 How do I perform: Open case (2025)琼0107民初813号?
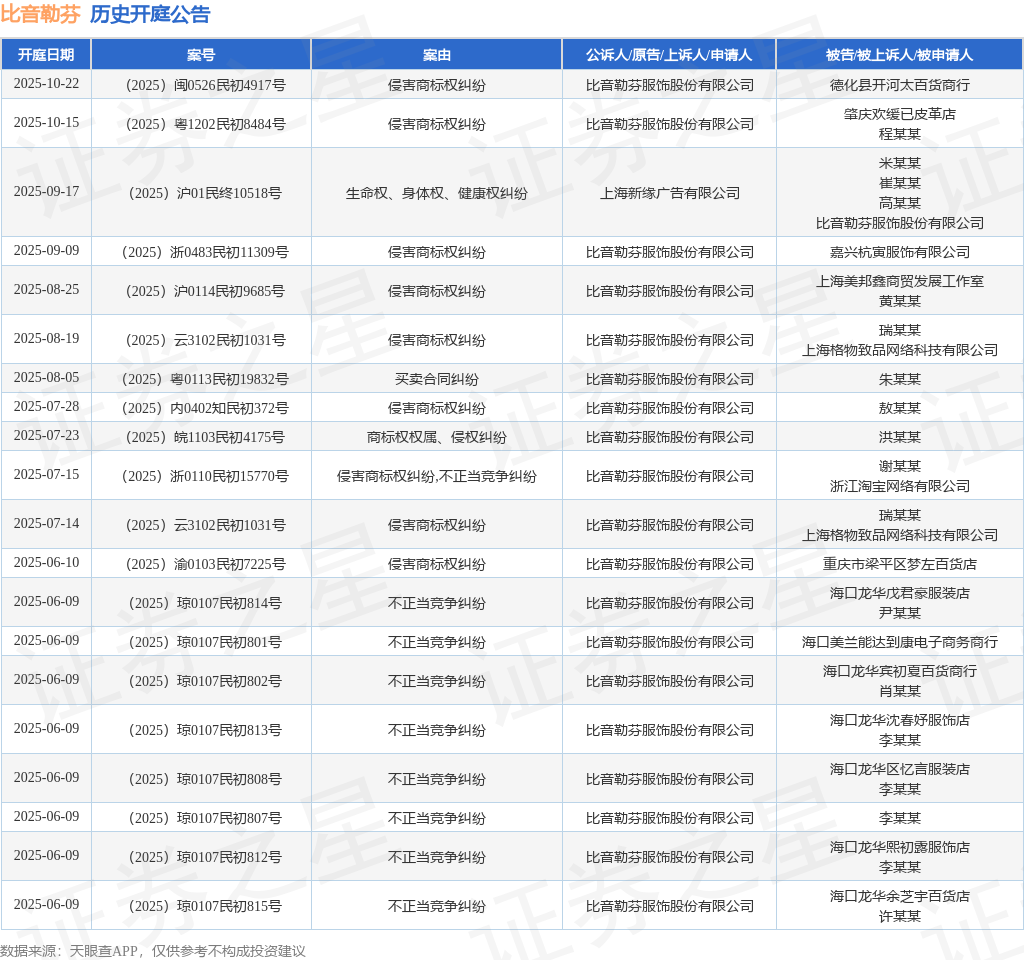(x=205, y=730)
